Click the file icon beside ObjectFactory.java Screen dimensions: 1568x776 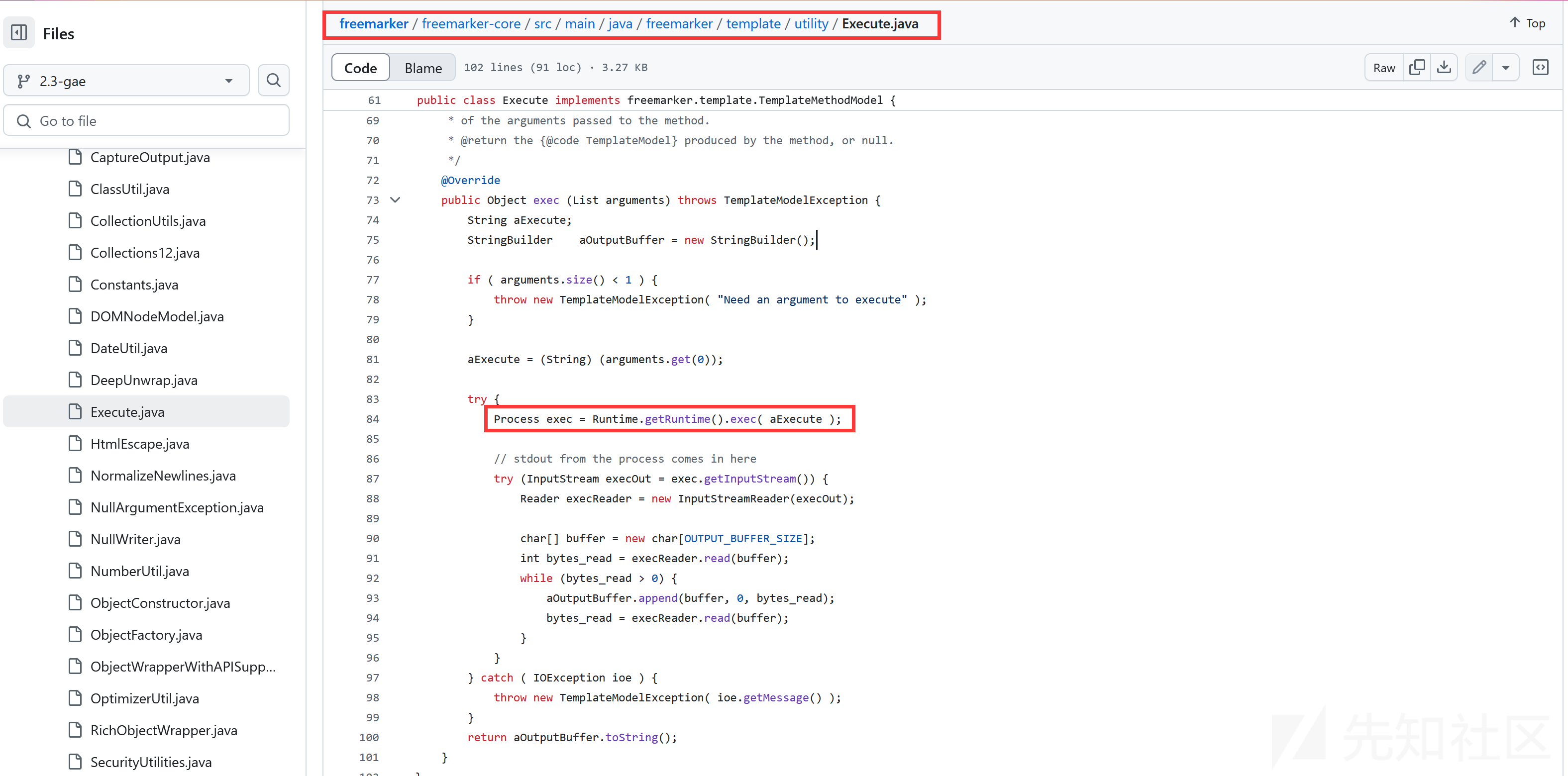pyautogui.click(x=75, y=635)
